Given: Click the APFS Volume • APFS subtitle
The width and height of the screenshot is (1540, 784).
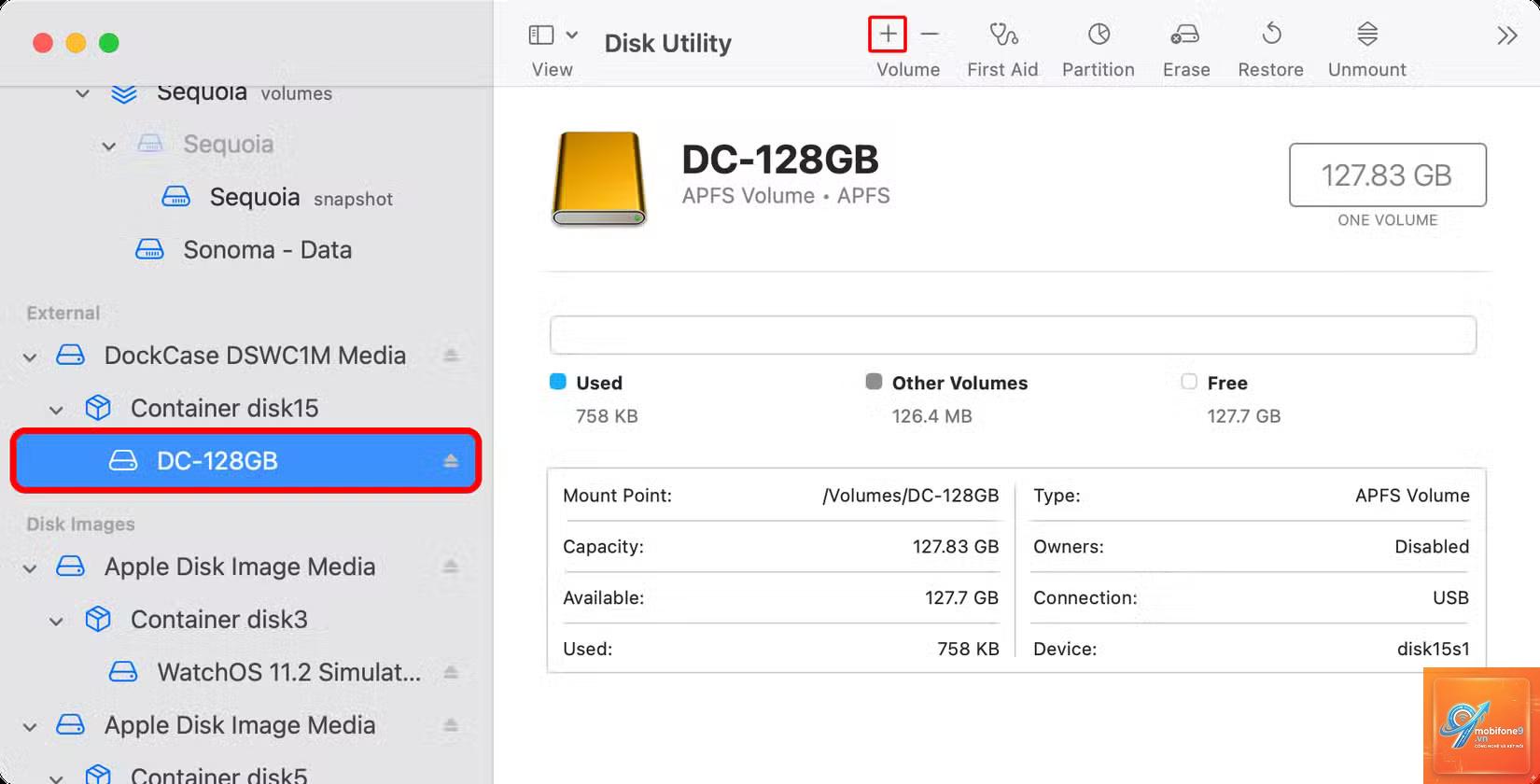Looking at the screenshot, I should coord(786,196).
